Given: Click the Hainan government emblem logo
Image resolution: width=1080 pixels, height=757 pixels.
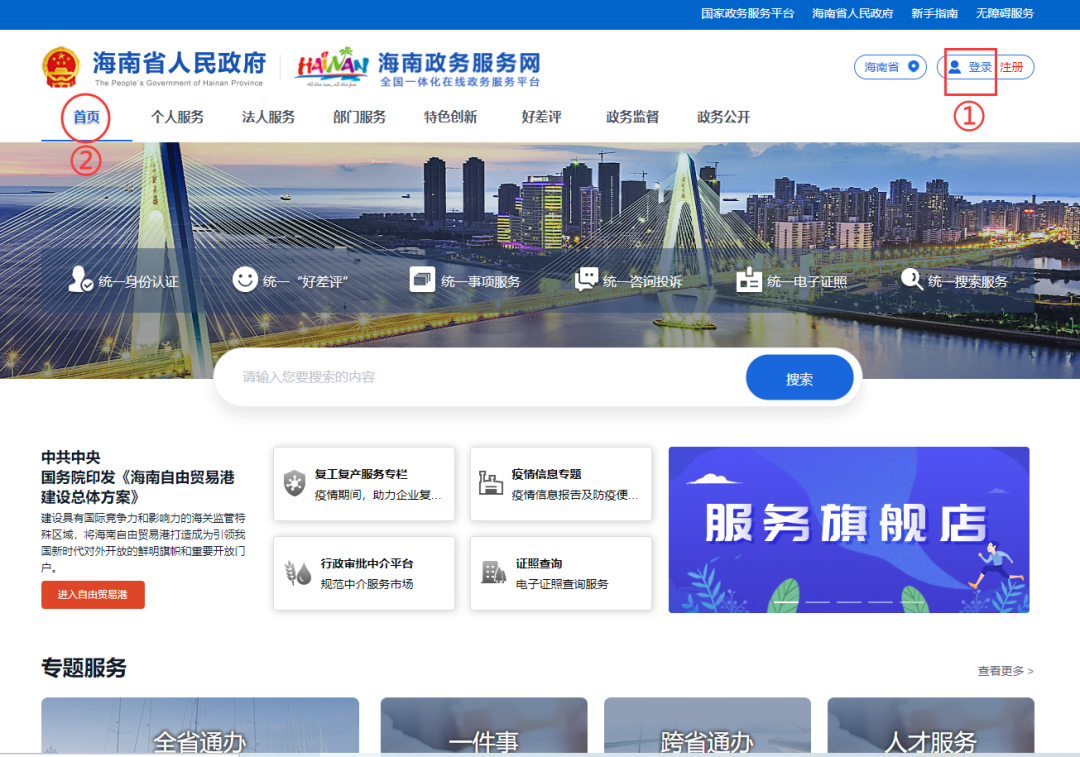Looking at the screenshot, I should pyautogui.click(x=62, y=68).
